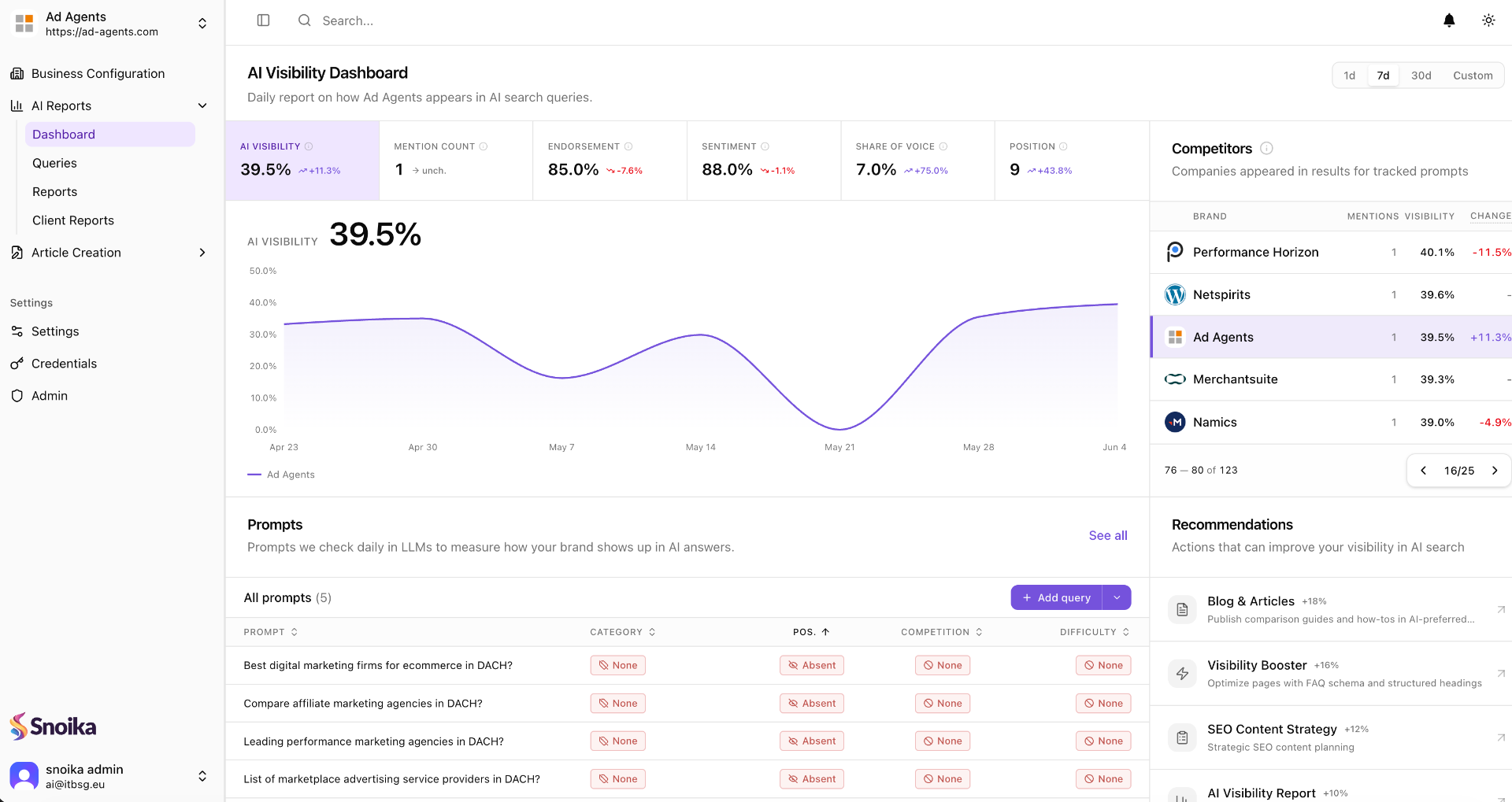The width and height of the screenshot is (1512, 802).
Task: Click the Performance Horizon brand logo
Action: point(1175,252)
